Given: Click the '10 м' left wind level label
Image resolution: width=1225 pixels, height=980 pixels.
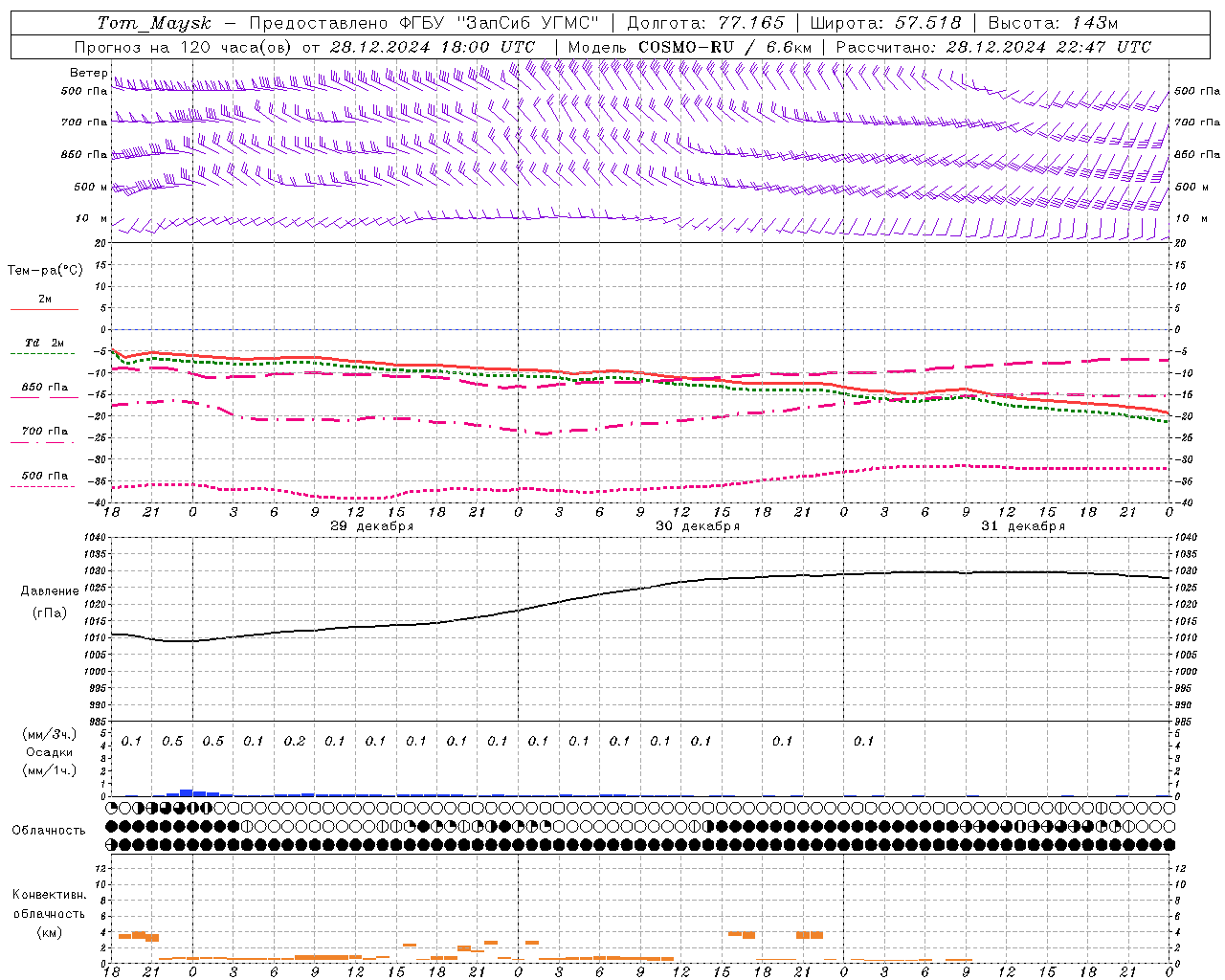Looking at the screenshot, I should 92,218.
